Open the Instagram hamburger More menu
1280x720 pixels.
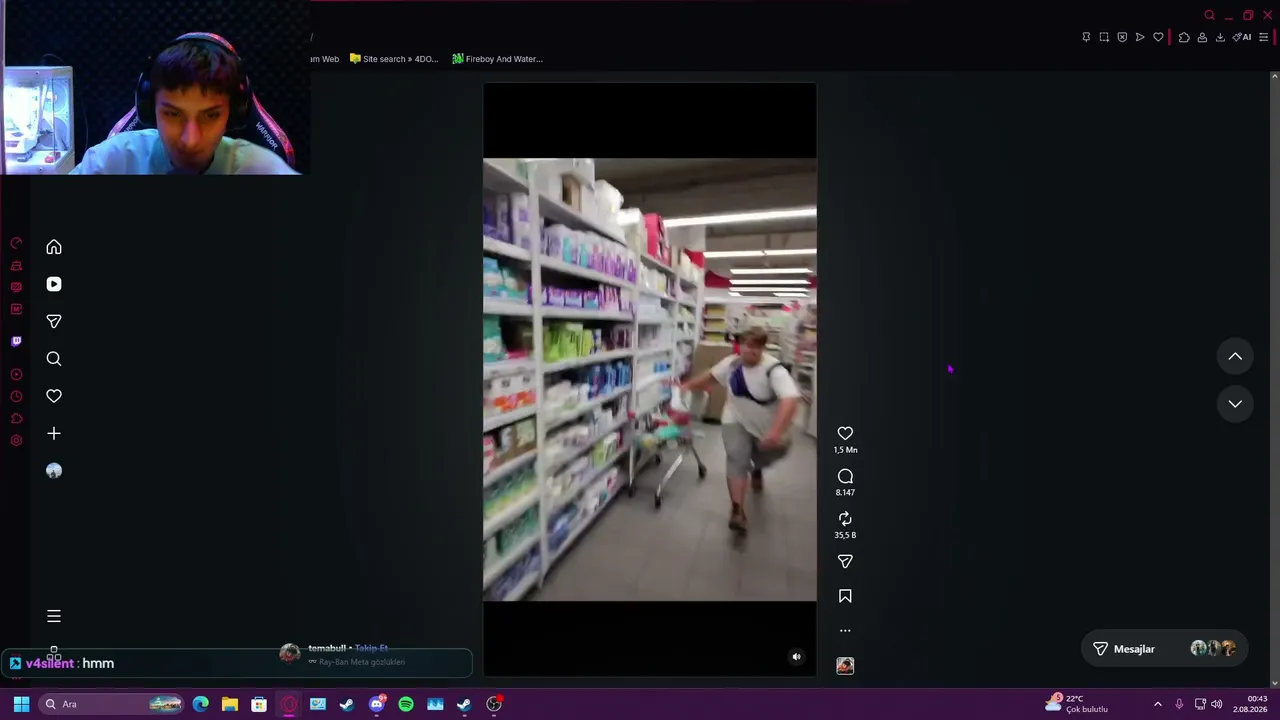[x=54, y=616]
